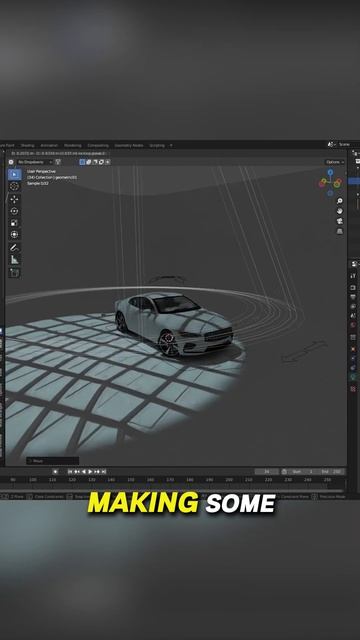Jump to the previous keyframe
This screenshot has height=640, width=360.
[77, 471]
